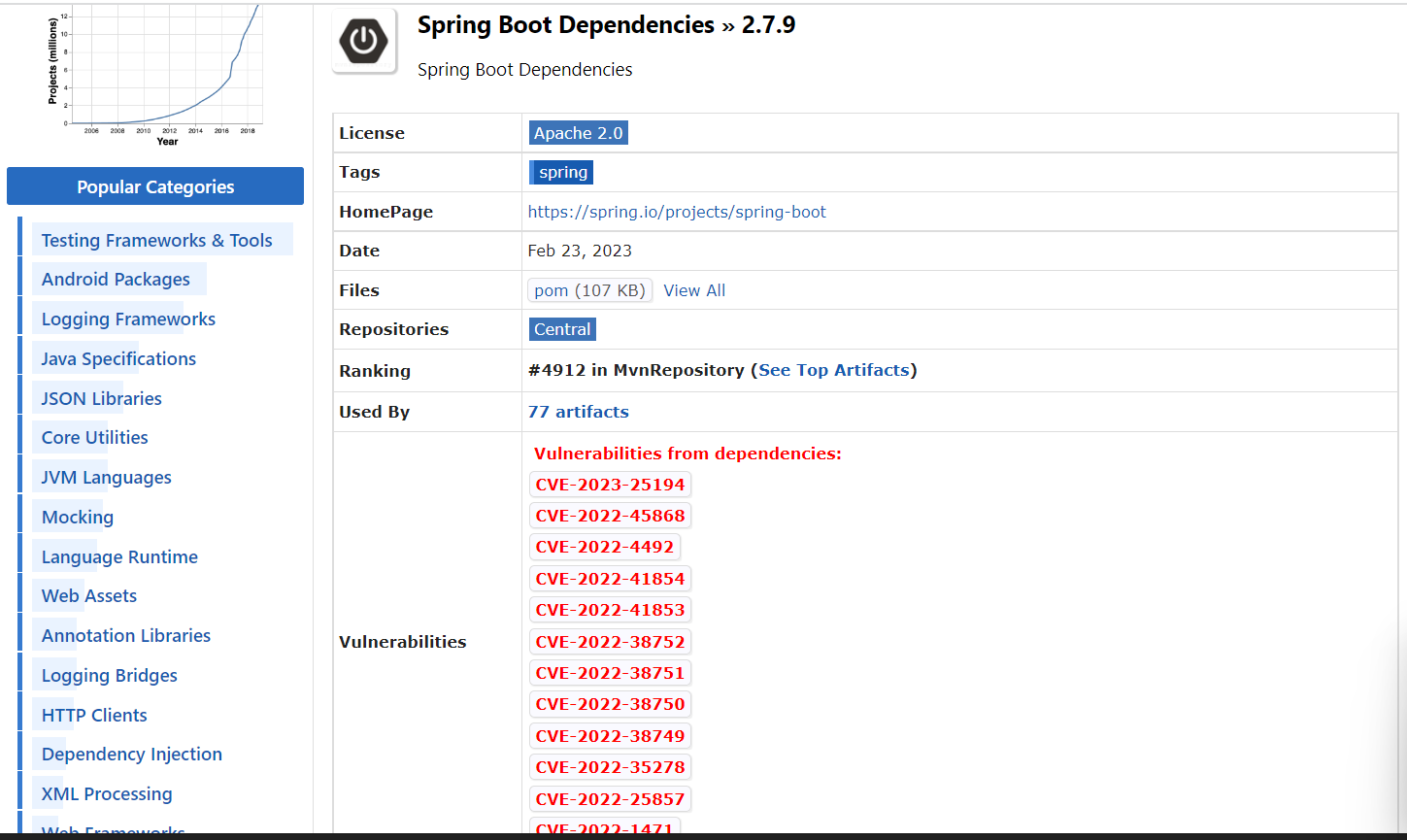Show the 77 artifacts using this dependency

tap(578, 411)
